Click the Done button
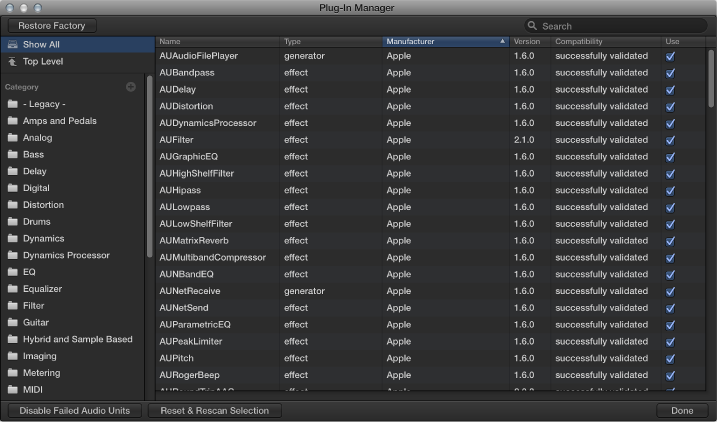The width and height of the screenshot is (718, 422). 682,411
